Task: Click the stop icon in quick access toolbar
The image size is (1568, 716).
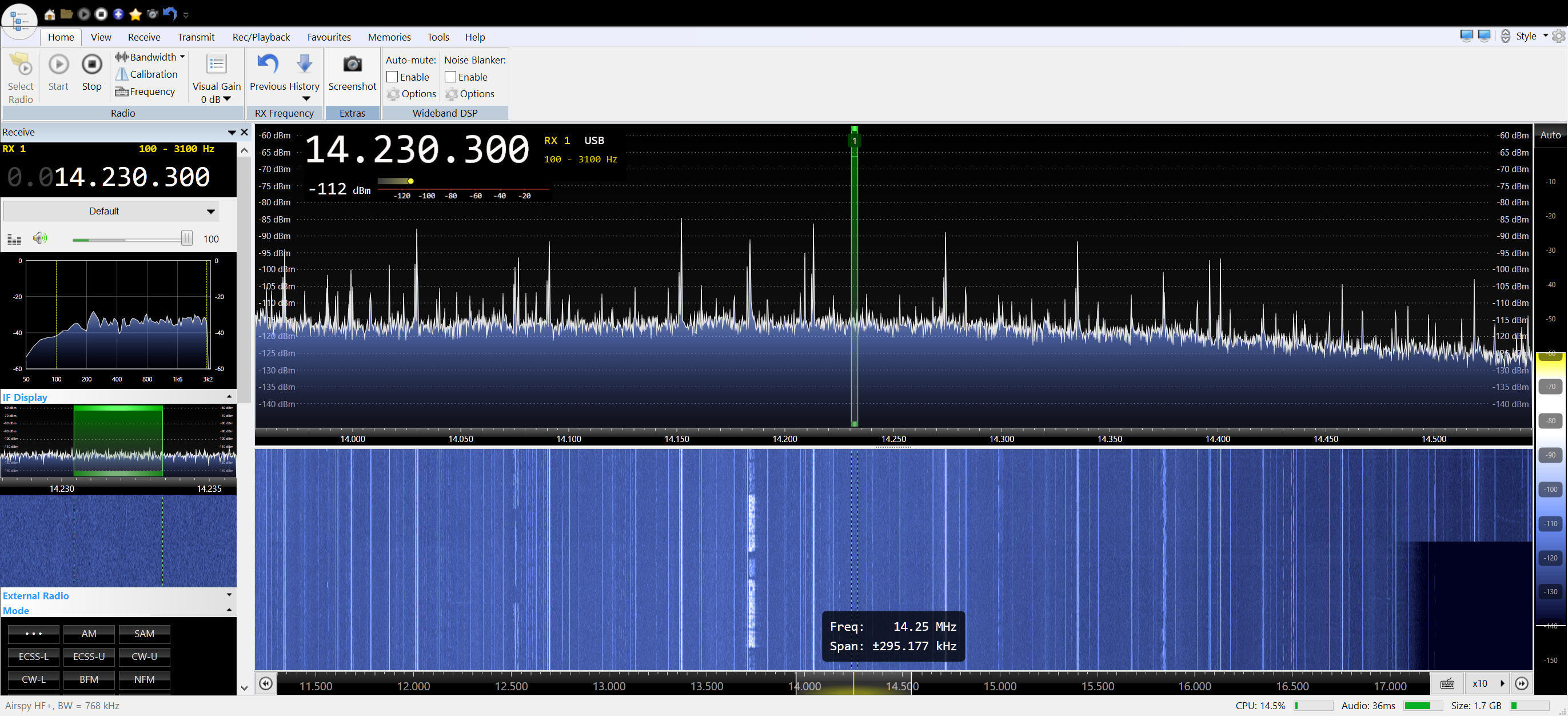Action: (101, 14)
